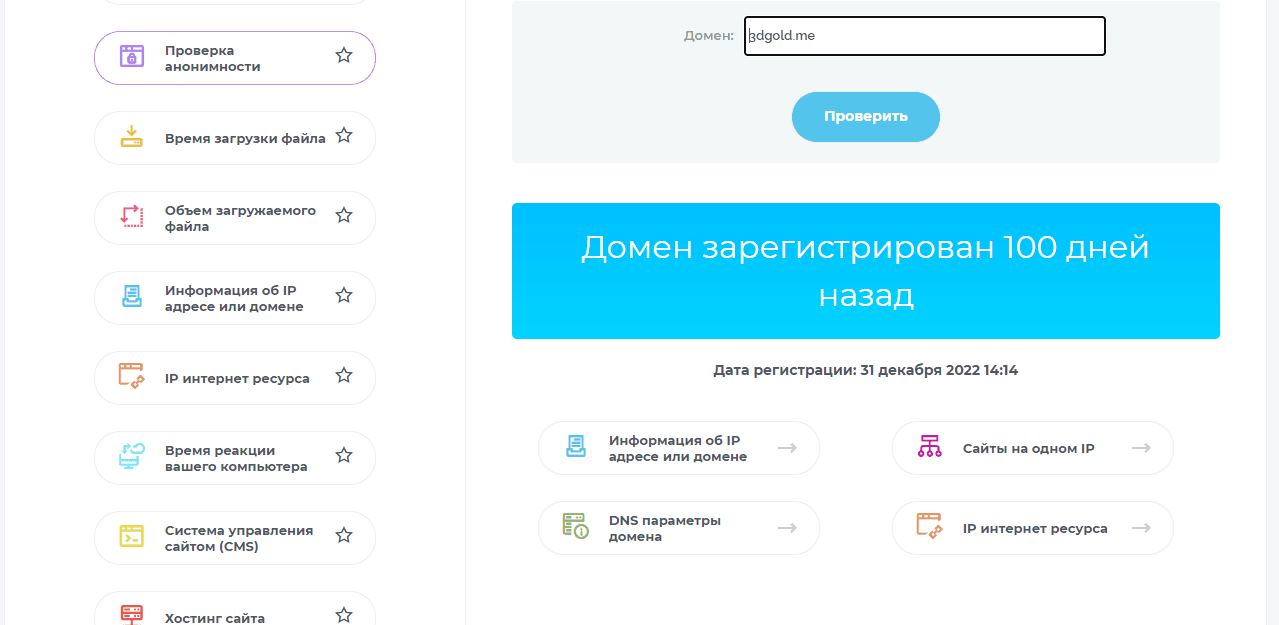Open Хостинг сайта in sidebar menu

coord(214,617)
